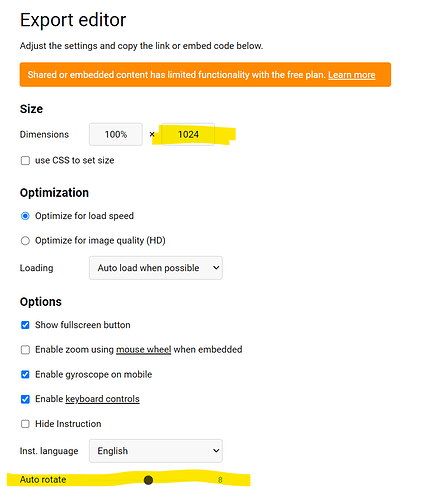
Task: Click the Auto rotate value 8
Action: click(220, 480)
